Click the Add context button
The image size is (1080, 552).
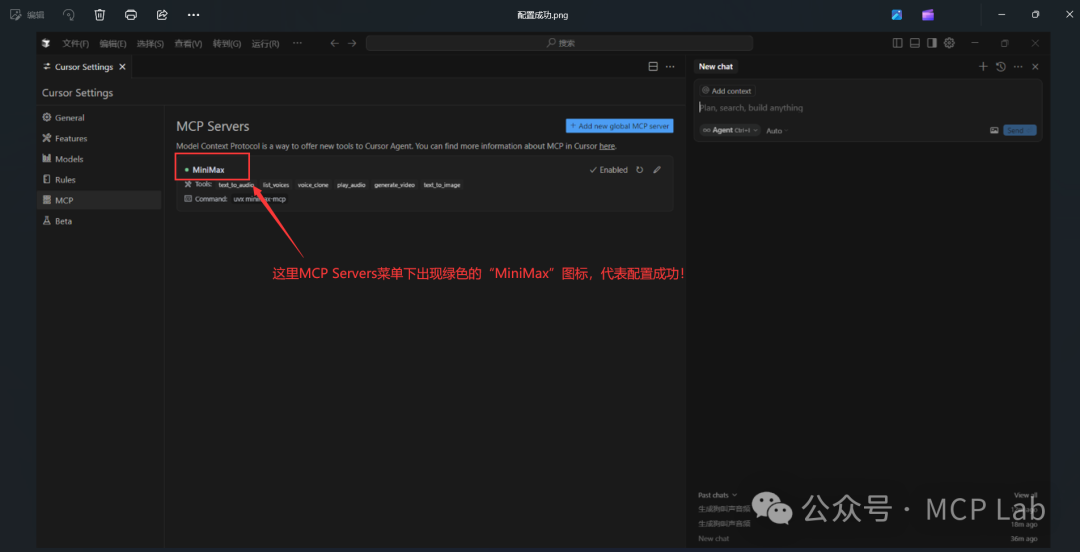[727, 91]
